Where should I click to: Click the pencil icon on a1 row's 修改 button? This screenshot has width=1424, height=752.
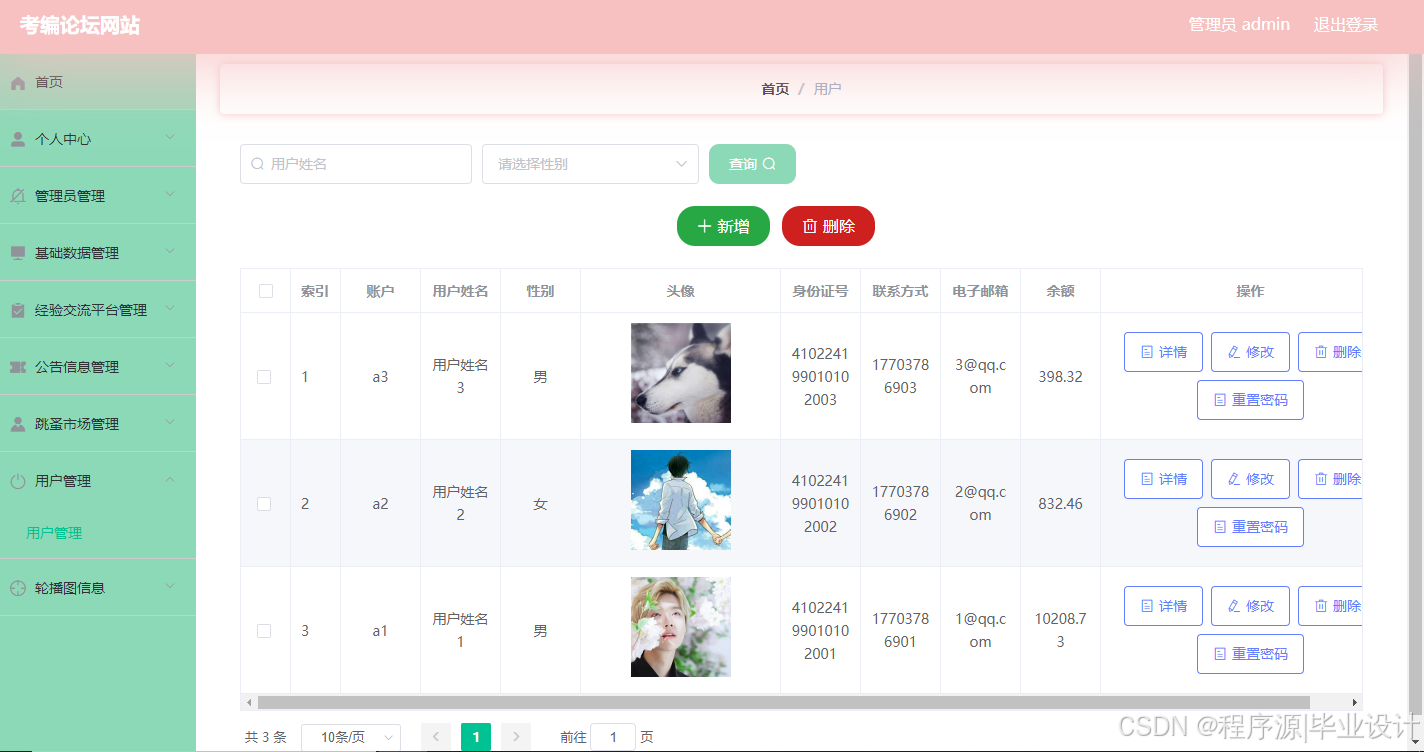point(1234,606)
